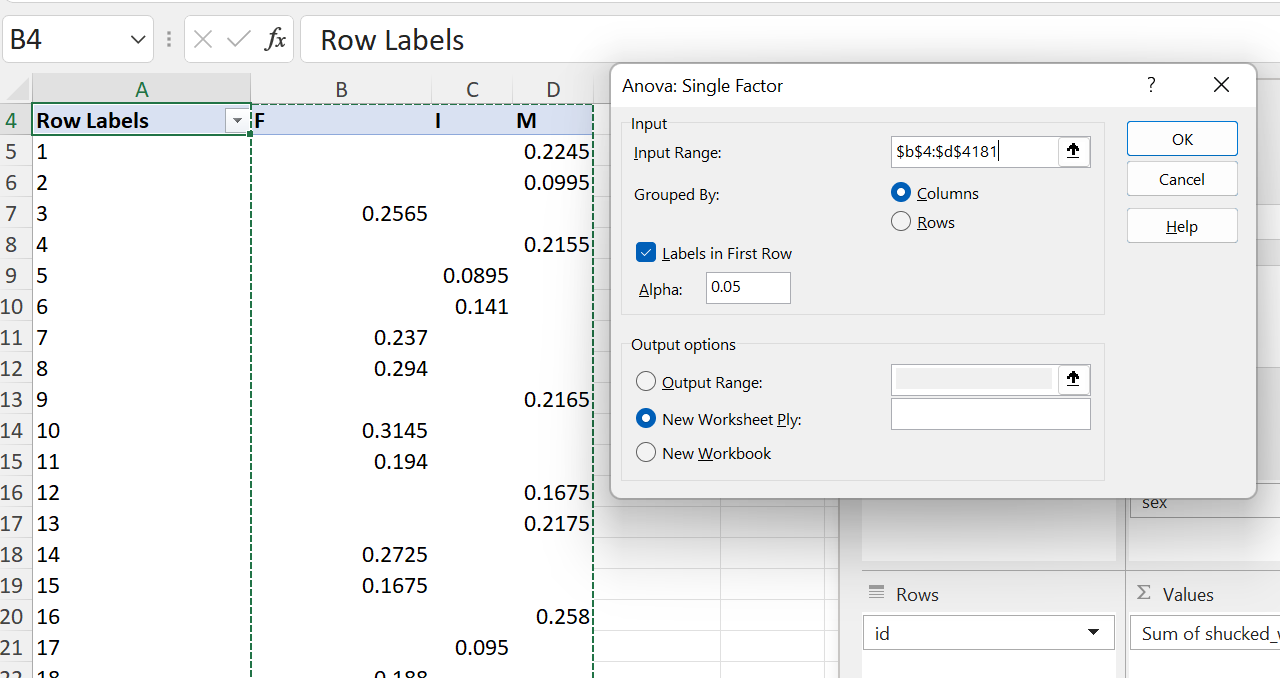Image resolution: width=1280 pixels, height=678 pixels.
Task: Collapse dialog via Input Range selector icon
Action: click(1073, 152)
